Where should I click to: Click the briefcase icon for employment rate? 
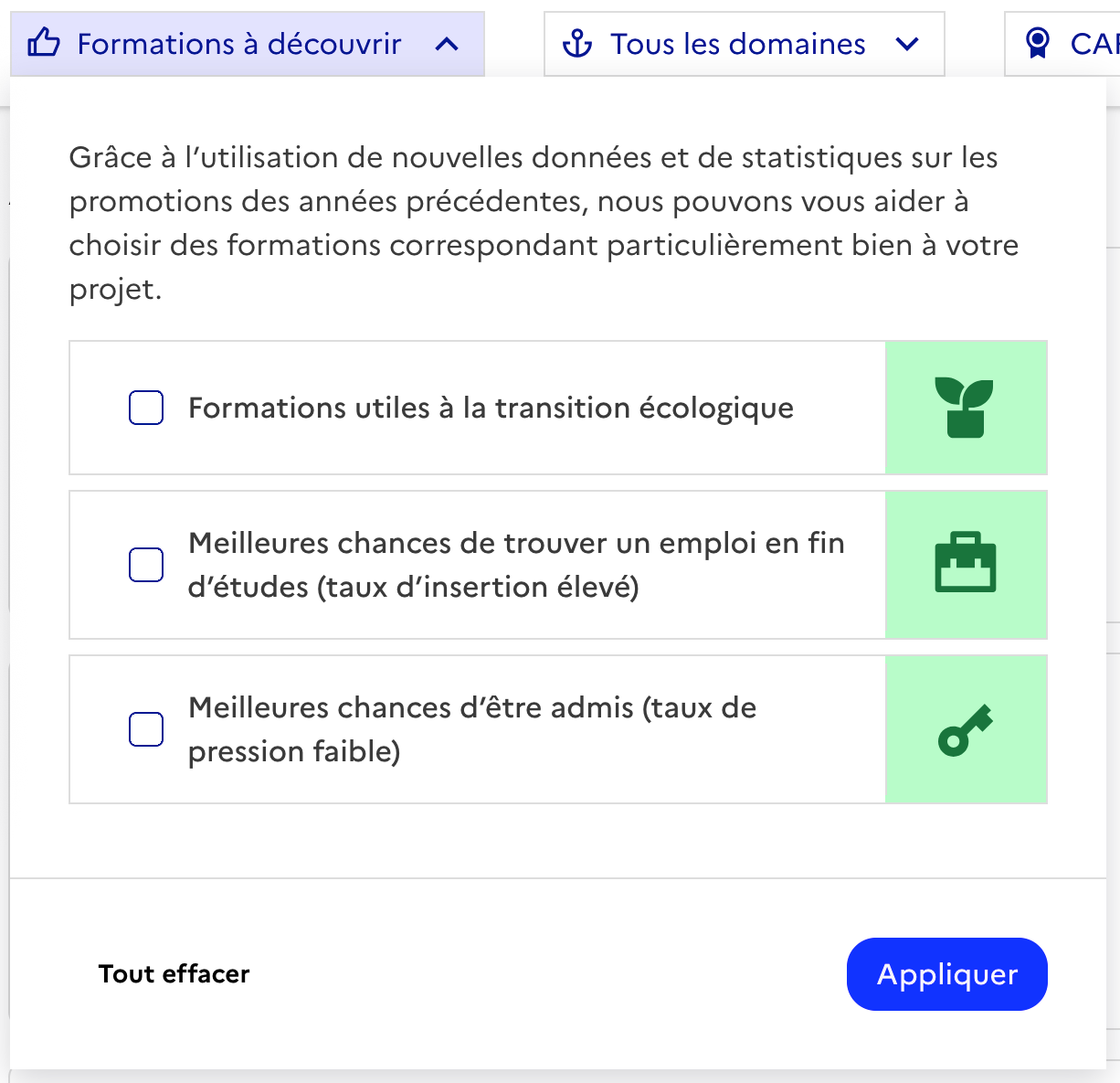pos(965,563)
